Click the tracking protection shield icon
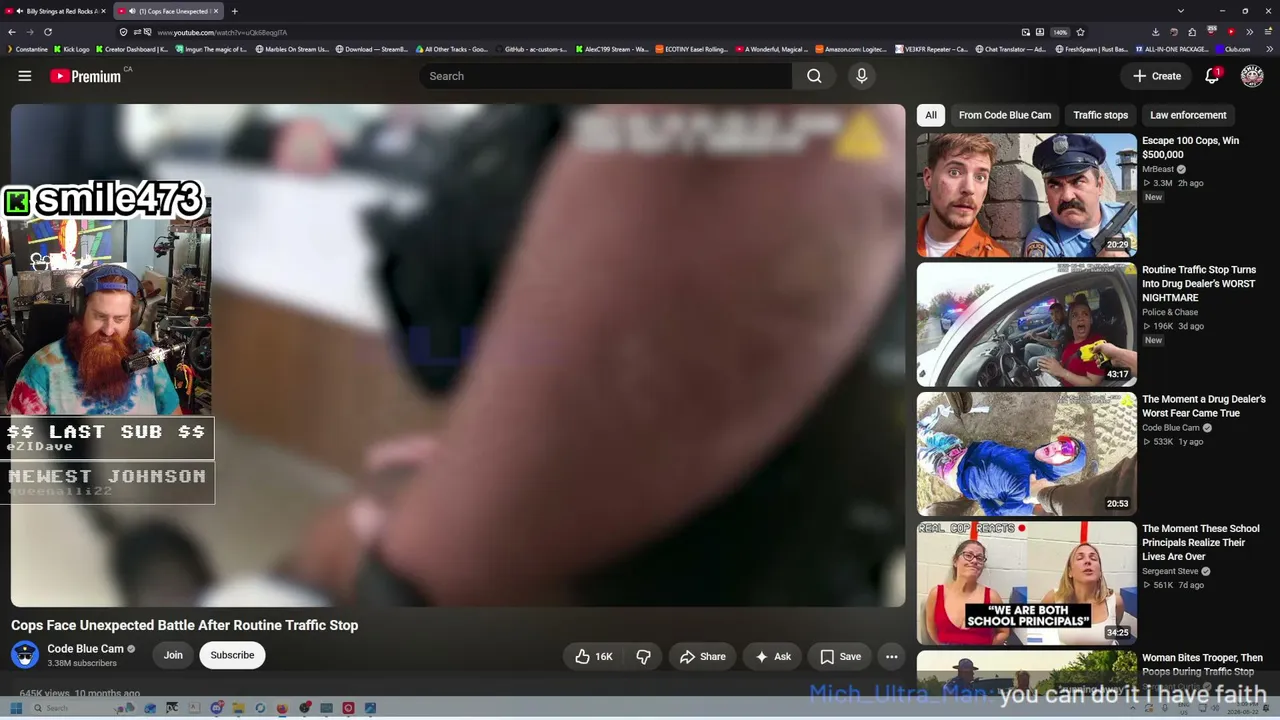 [124, 32]
